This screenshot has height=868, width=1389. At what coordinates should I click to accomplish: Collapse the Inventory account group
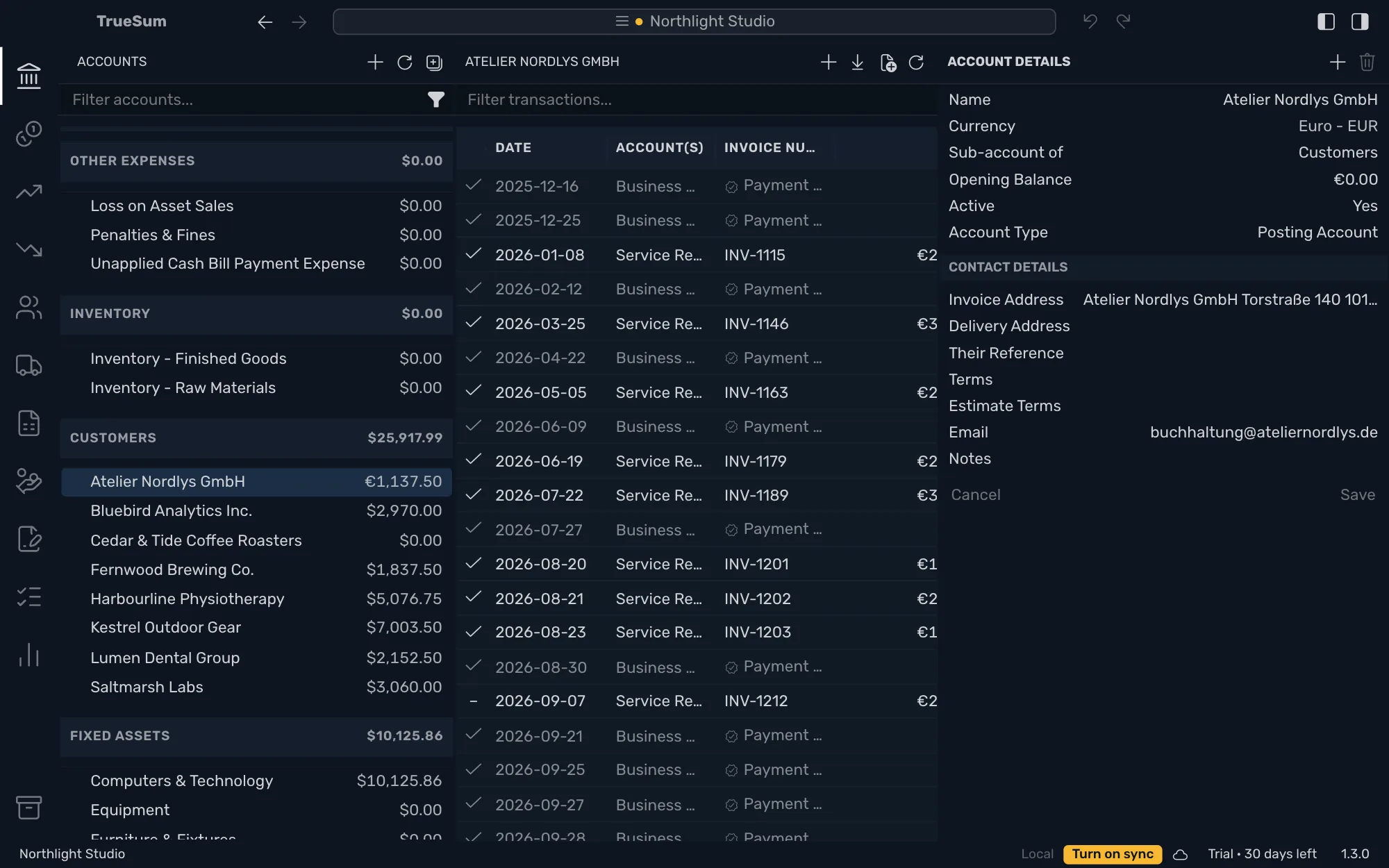256,314
